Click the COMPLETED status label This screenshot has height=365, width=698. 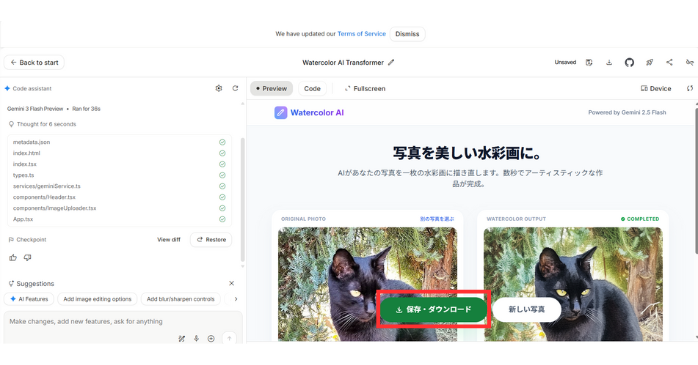click(x=640, y=219)
